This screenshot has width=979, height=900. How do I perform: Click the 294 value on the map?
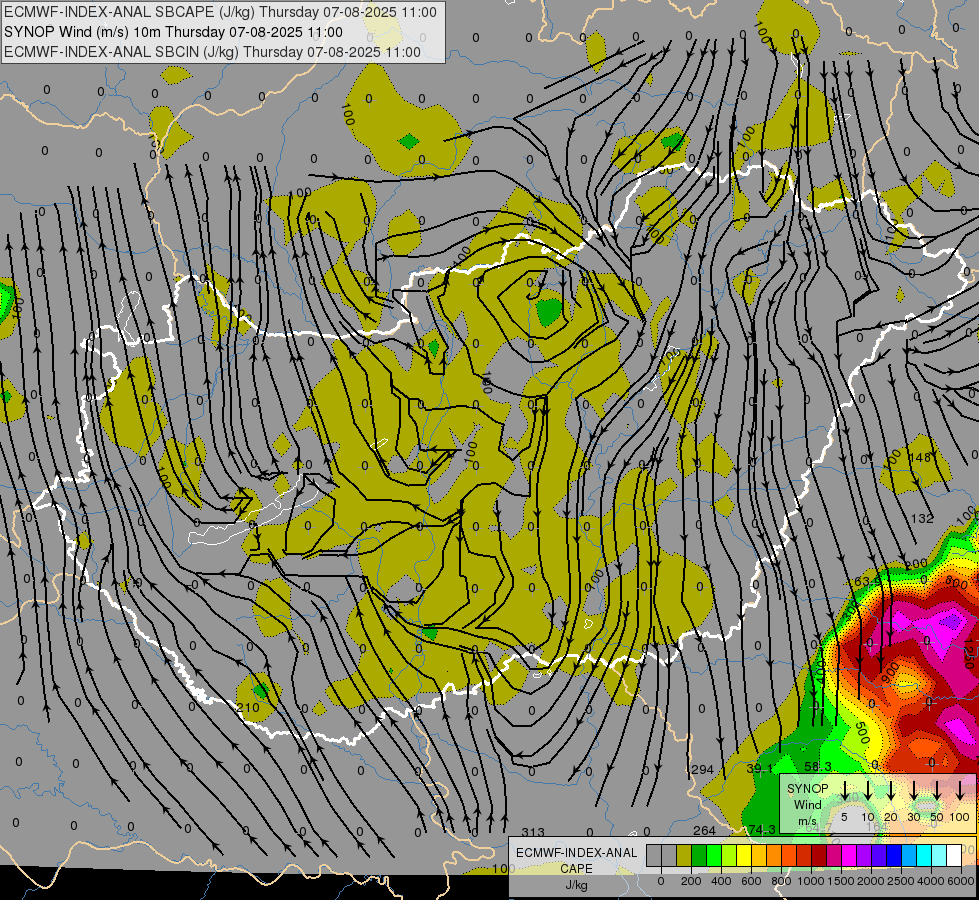[x=702, y=769]
